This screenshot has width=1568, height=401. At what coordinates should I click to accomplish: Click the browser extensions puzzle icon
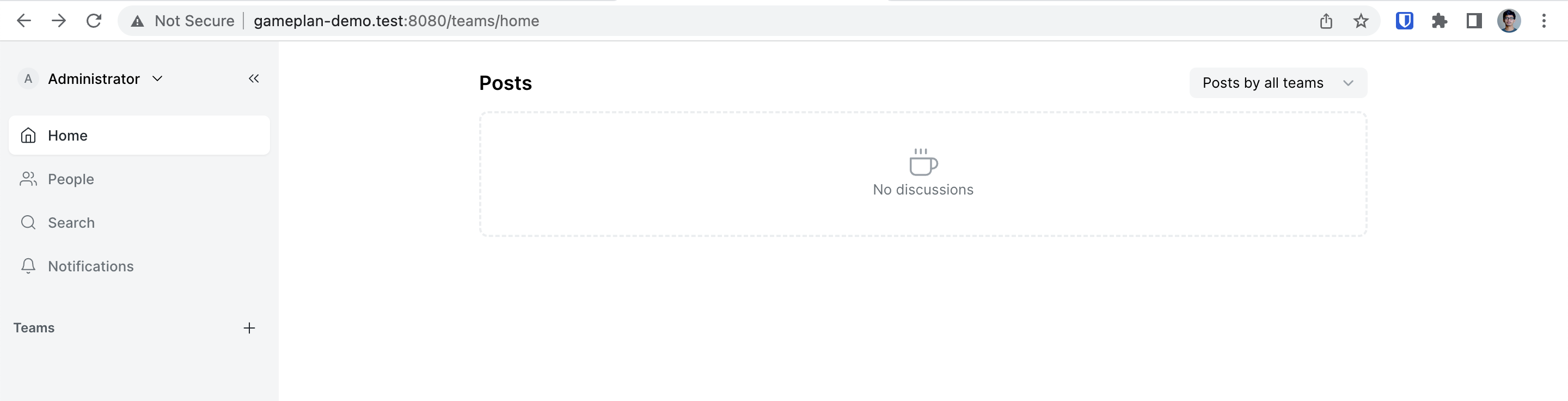1440,20
